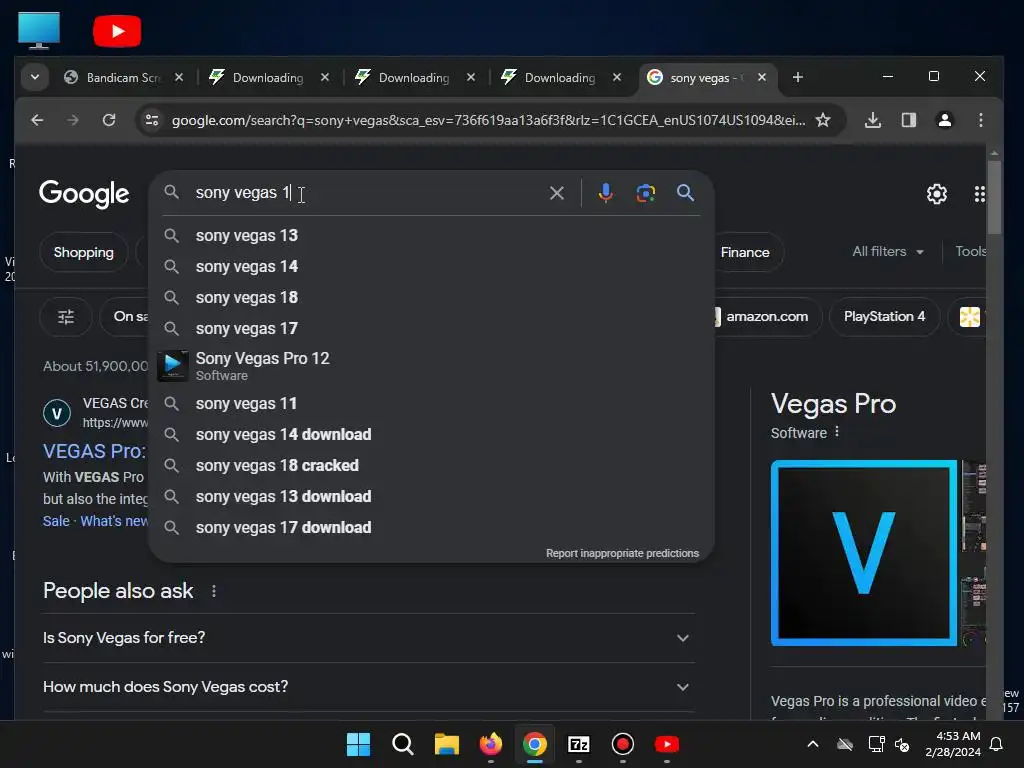
Task: Open Chrome downloads icon
Action: [872, 120]
